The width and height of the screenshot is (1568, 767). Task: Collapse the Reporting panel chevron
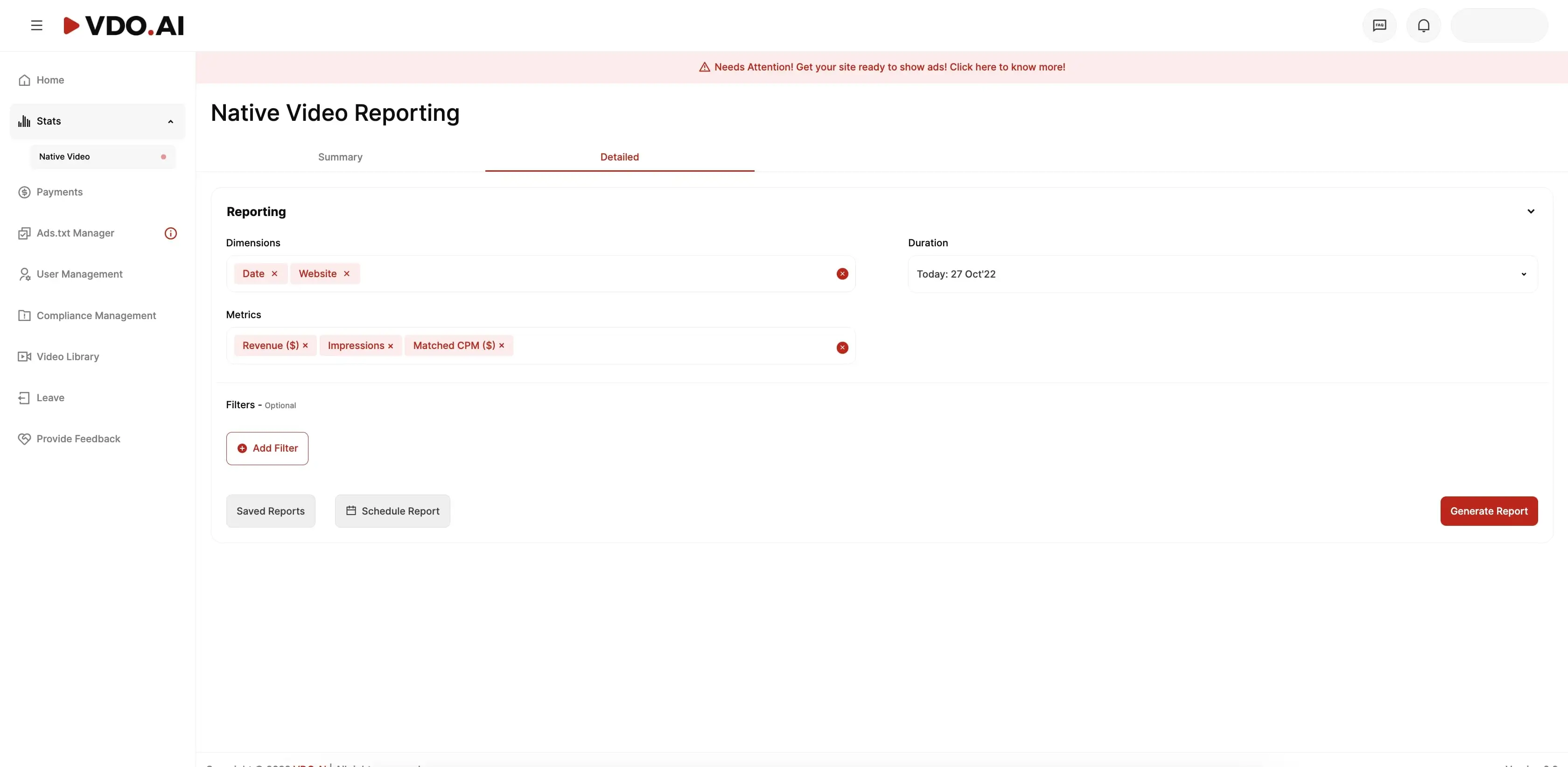pos(1530,211)
